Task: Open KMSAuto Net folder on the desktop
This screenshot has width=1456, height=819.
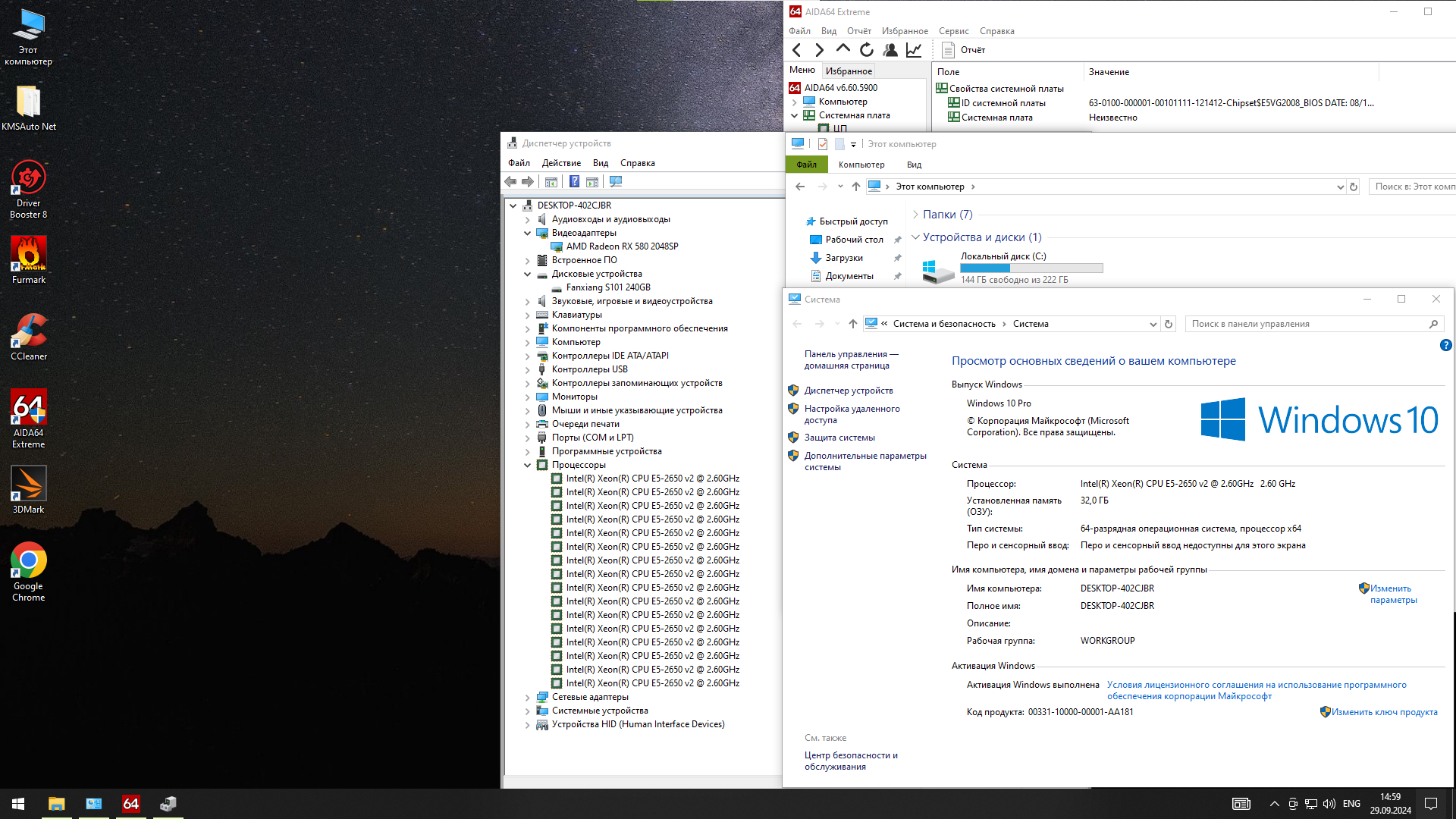Action: click(29, 108)
